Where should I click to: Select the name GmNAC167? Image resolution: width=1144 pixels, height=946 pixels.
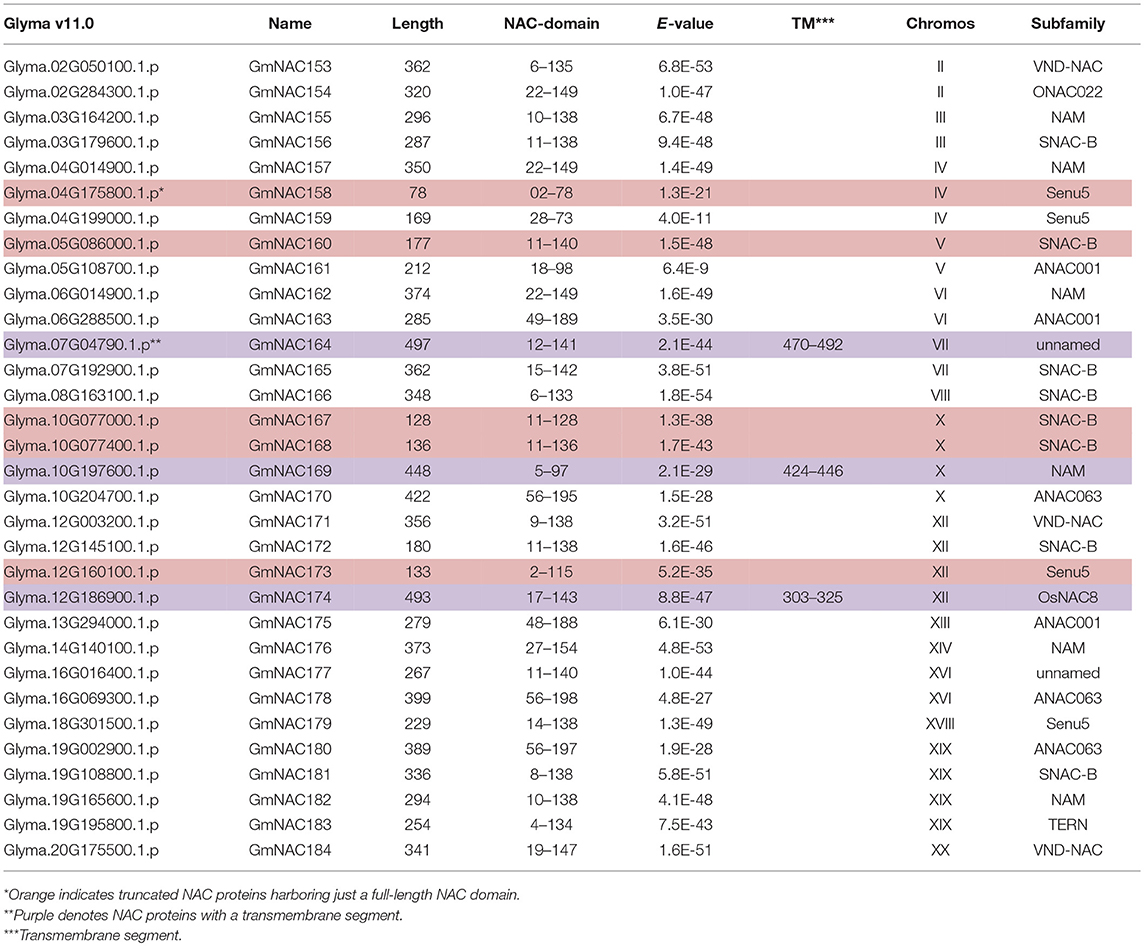click(x=290, y=420)
